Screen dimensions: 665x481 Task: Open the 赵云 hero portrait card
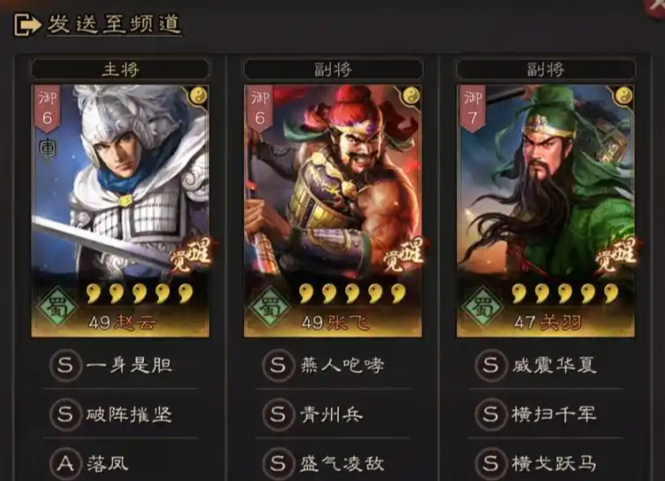tap(120, 211)
